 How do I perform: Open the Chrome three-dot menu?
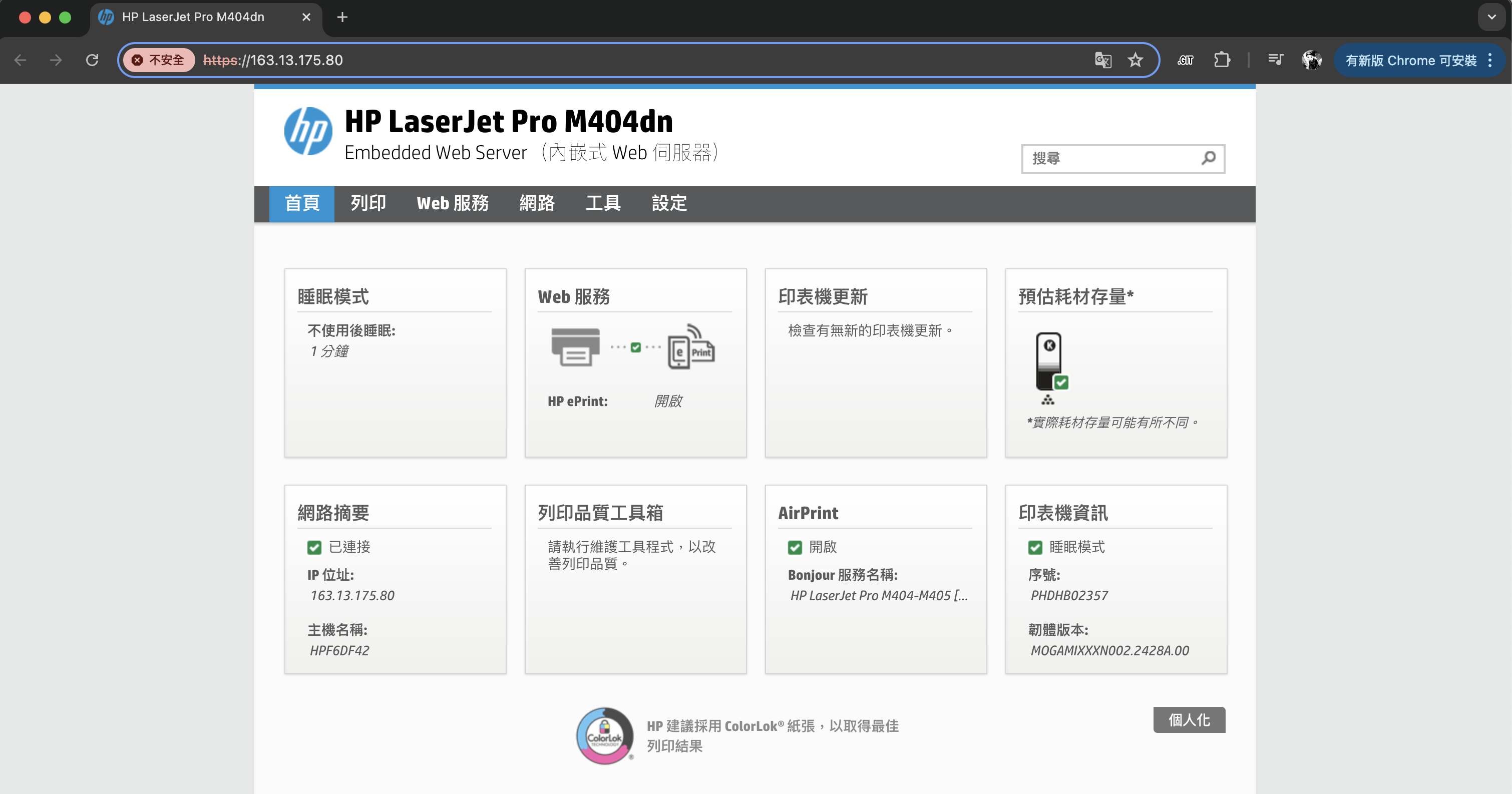[1490, 60]
